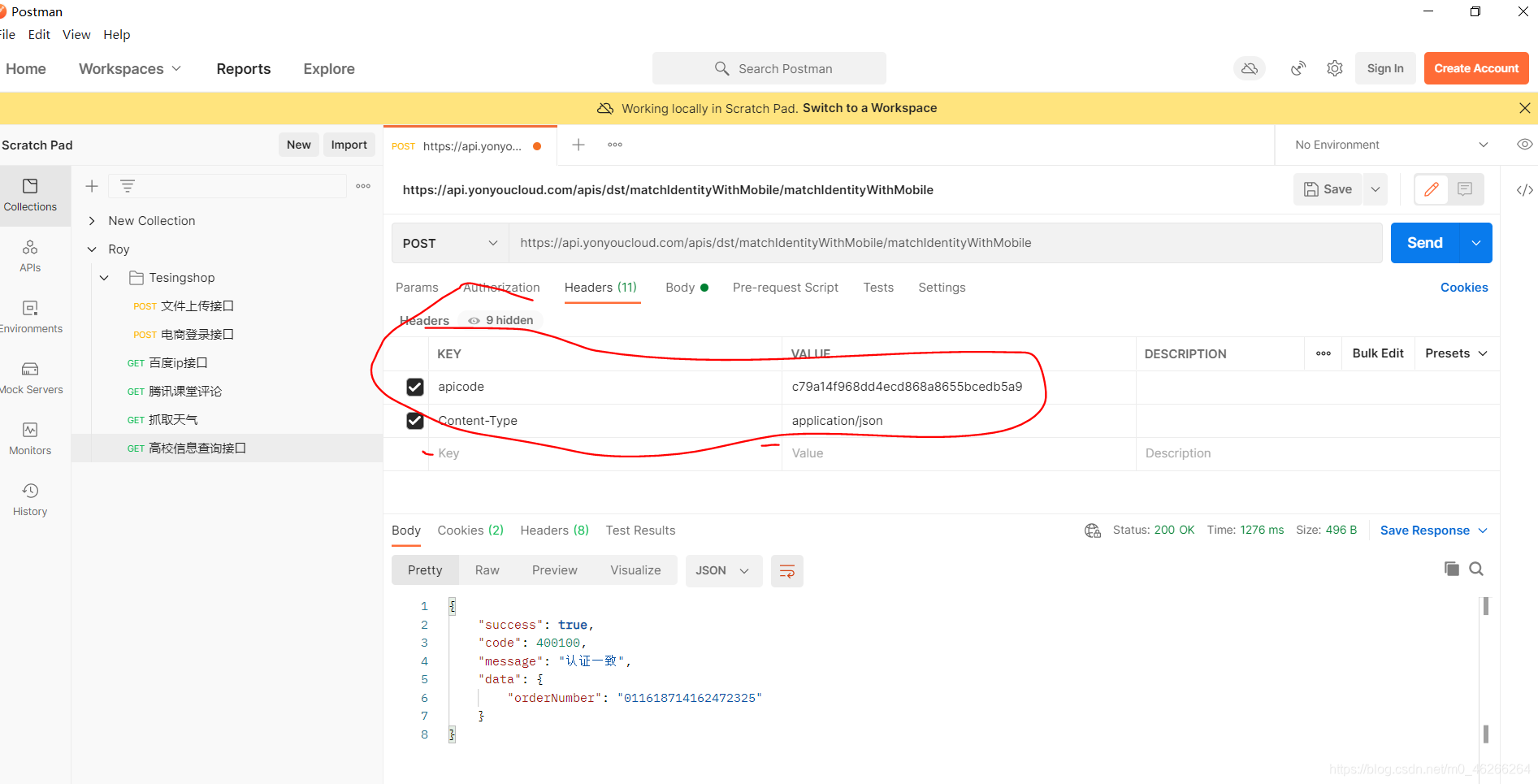The height and width of the screenshot is (784, 1538).
Task: Open the code snippet icon
Action: pyautogui.click(x=1525, y=190)
